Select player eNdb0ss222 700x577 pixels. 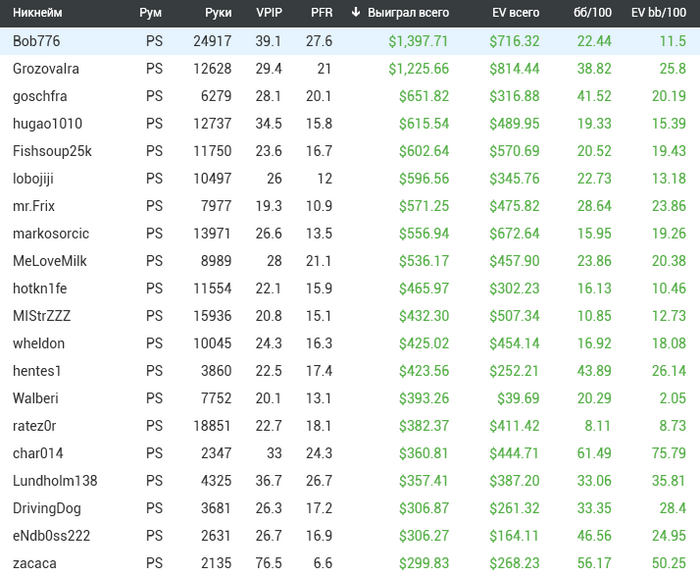[51, 535]
